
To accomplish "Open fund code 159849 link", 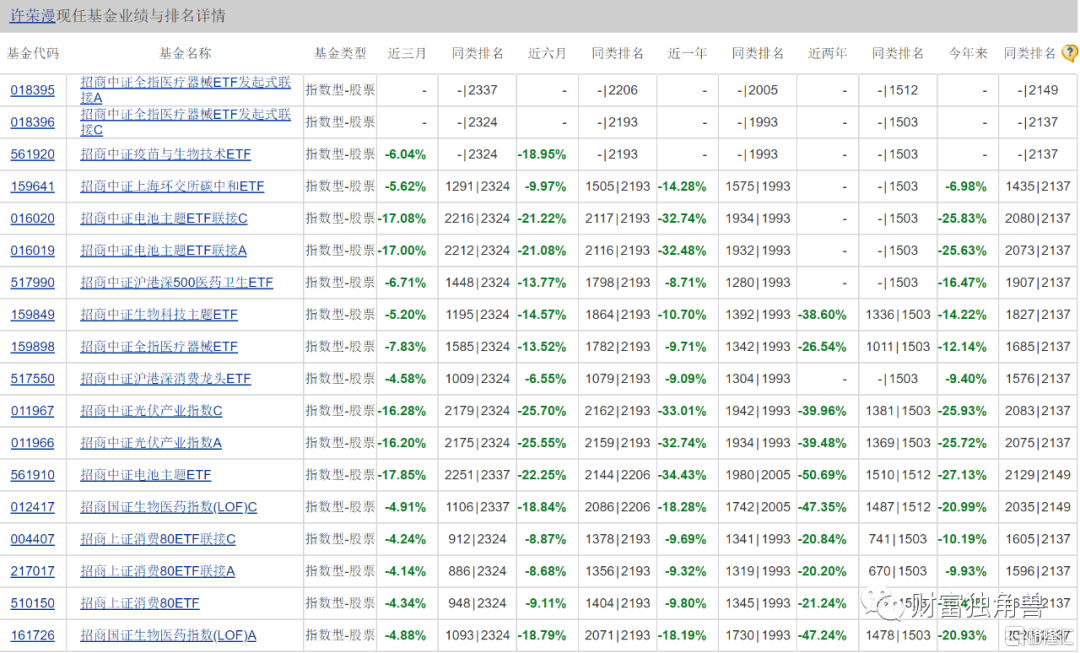I will 32,315.
